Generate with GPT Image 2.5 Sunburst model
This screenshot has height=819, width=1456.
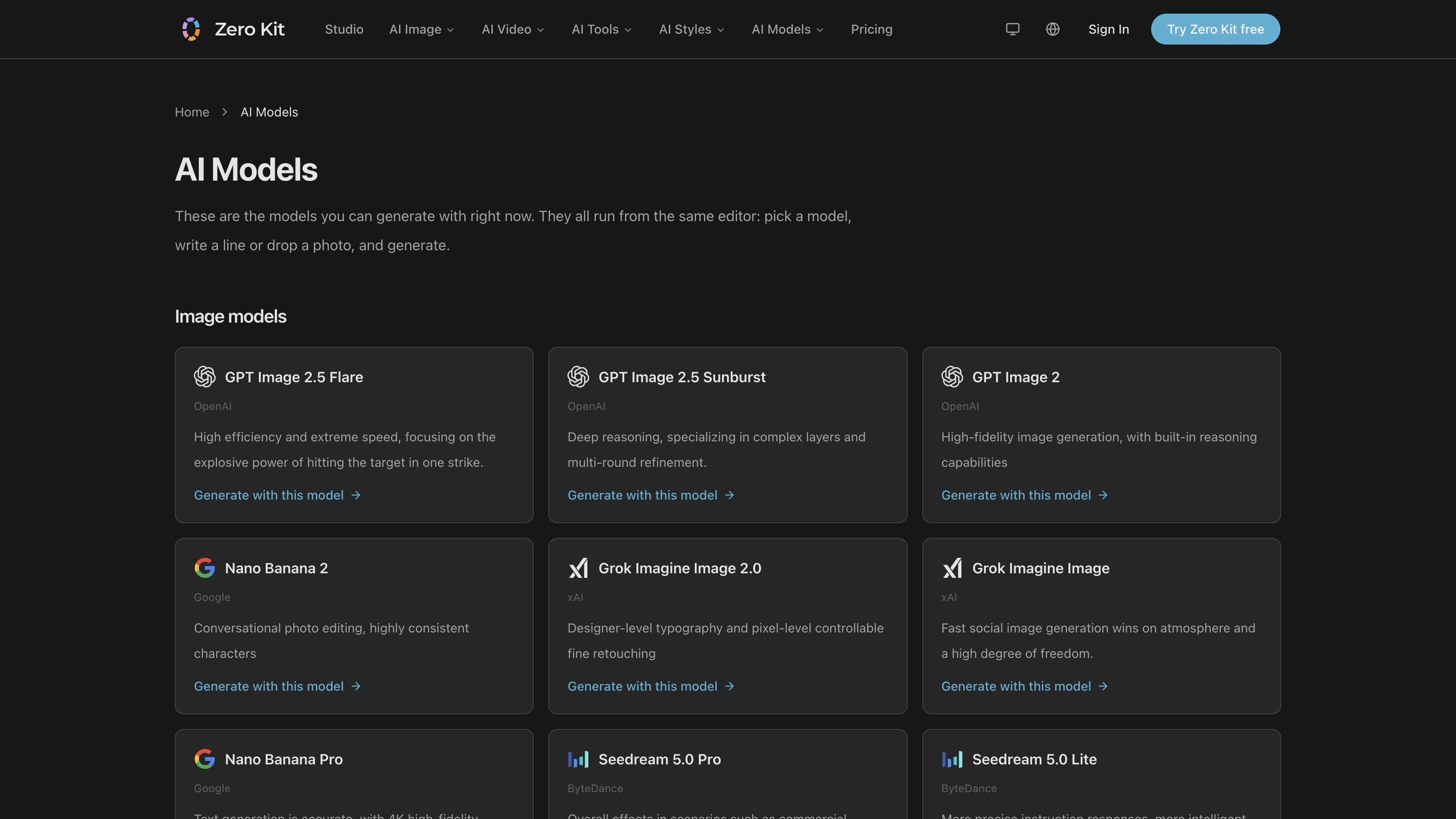651,495
